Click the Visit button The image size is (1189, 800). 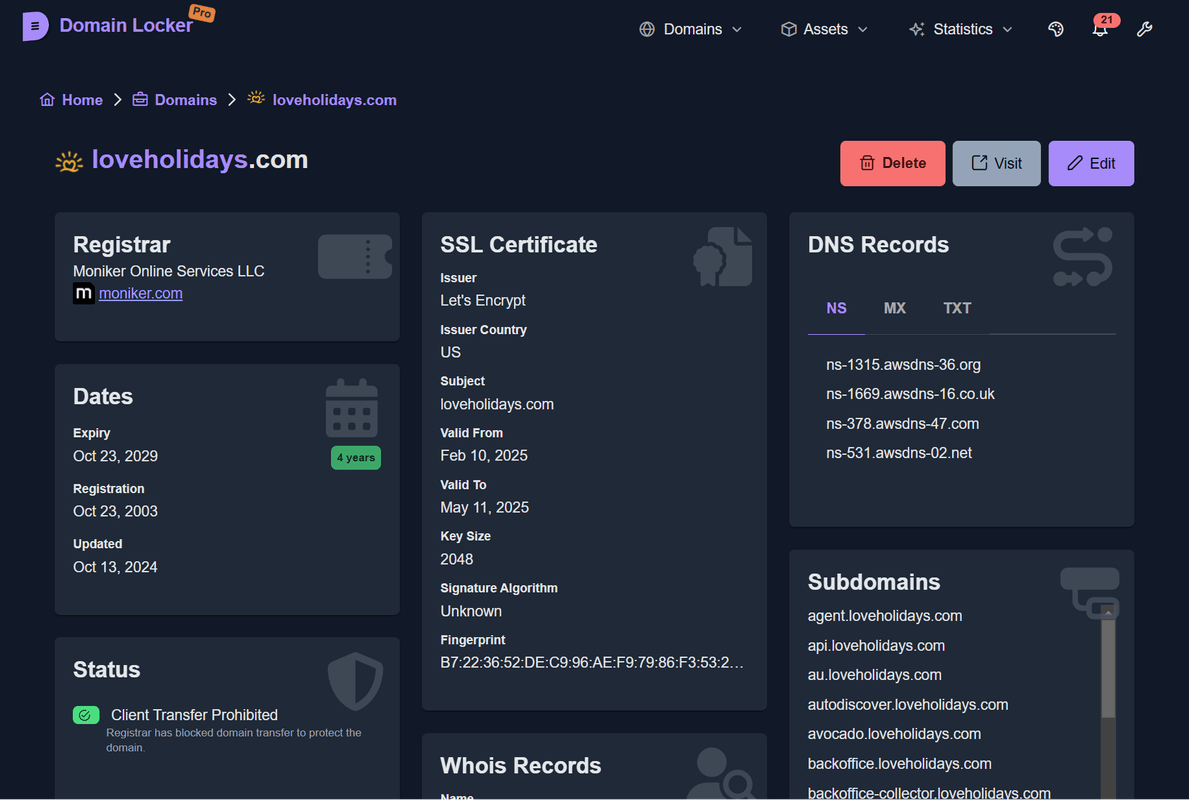coord(996,163)
